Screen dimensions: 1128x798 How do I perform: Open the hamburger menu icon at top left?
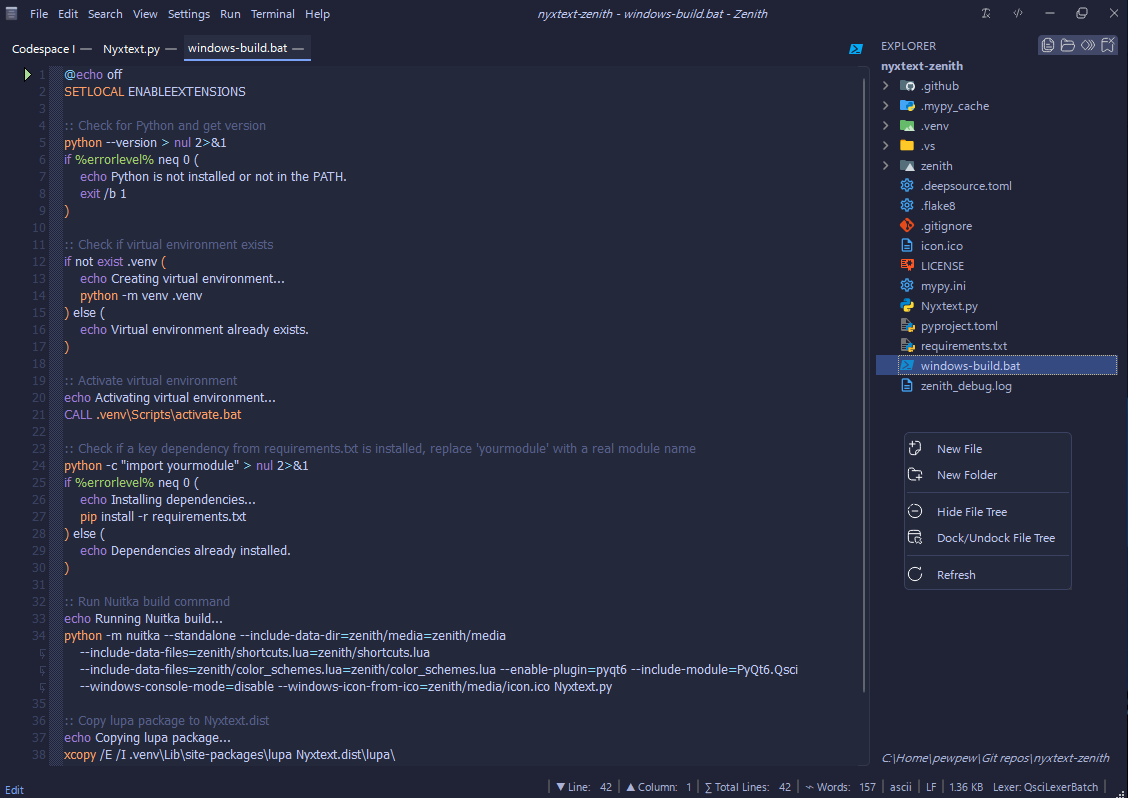click(12, 14)
